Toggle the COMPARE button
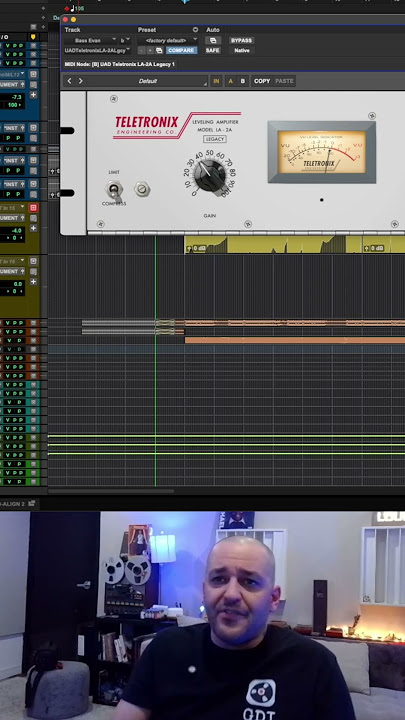 click(x=181, y=51)
